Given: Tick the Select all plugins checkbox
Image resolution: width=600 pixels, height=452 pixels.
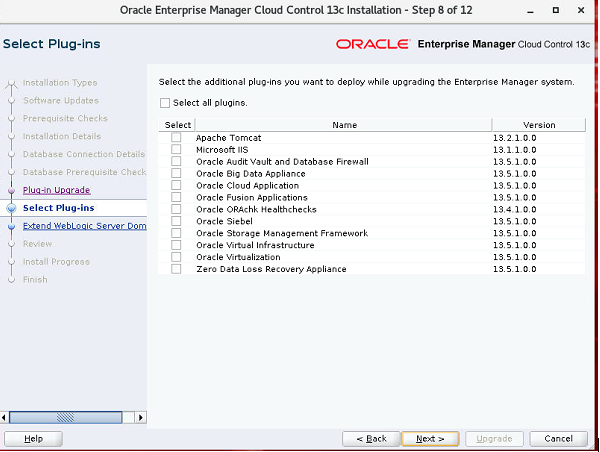Looking at the screenshot, I should pyautogui.click(x=165, y=103).
